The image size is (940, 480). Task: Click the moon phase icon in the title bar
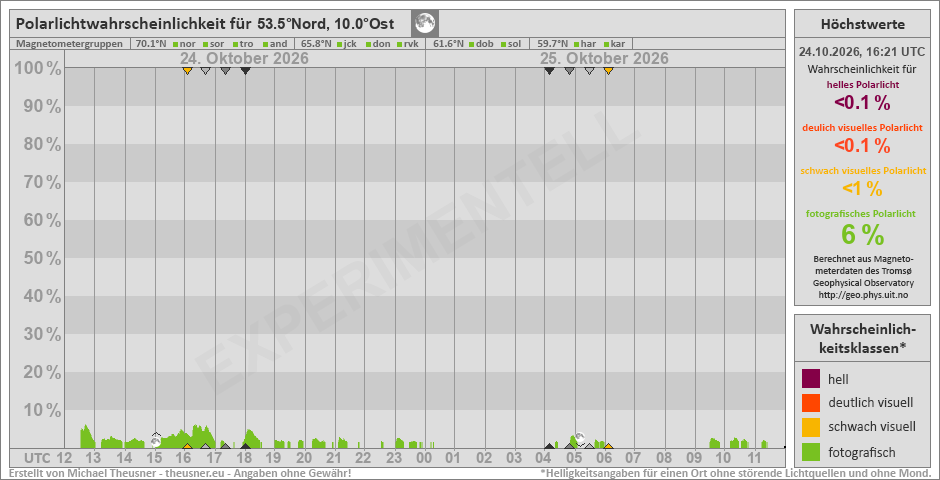pos(426,24)
